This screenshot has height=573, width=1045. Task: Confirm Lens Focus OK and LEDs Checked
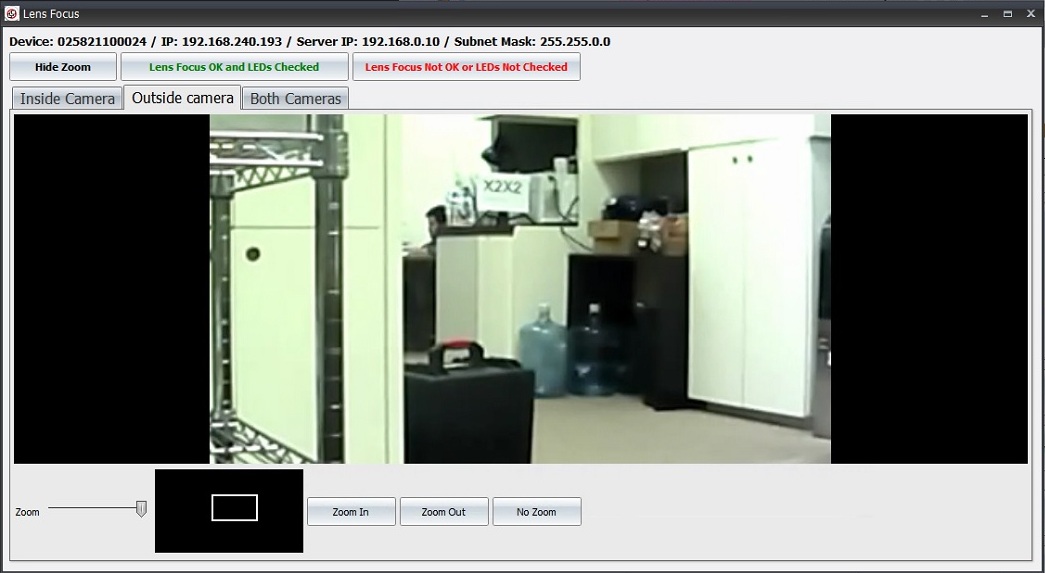tap(234, 67)
